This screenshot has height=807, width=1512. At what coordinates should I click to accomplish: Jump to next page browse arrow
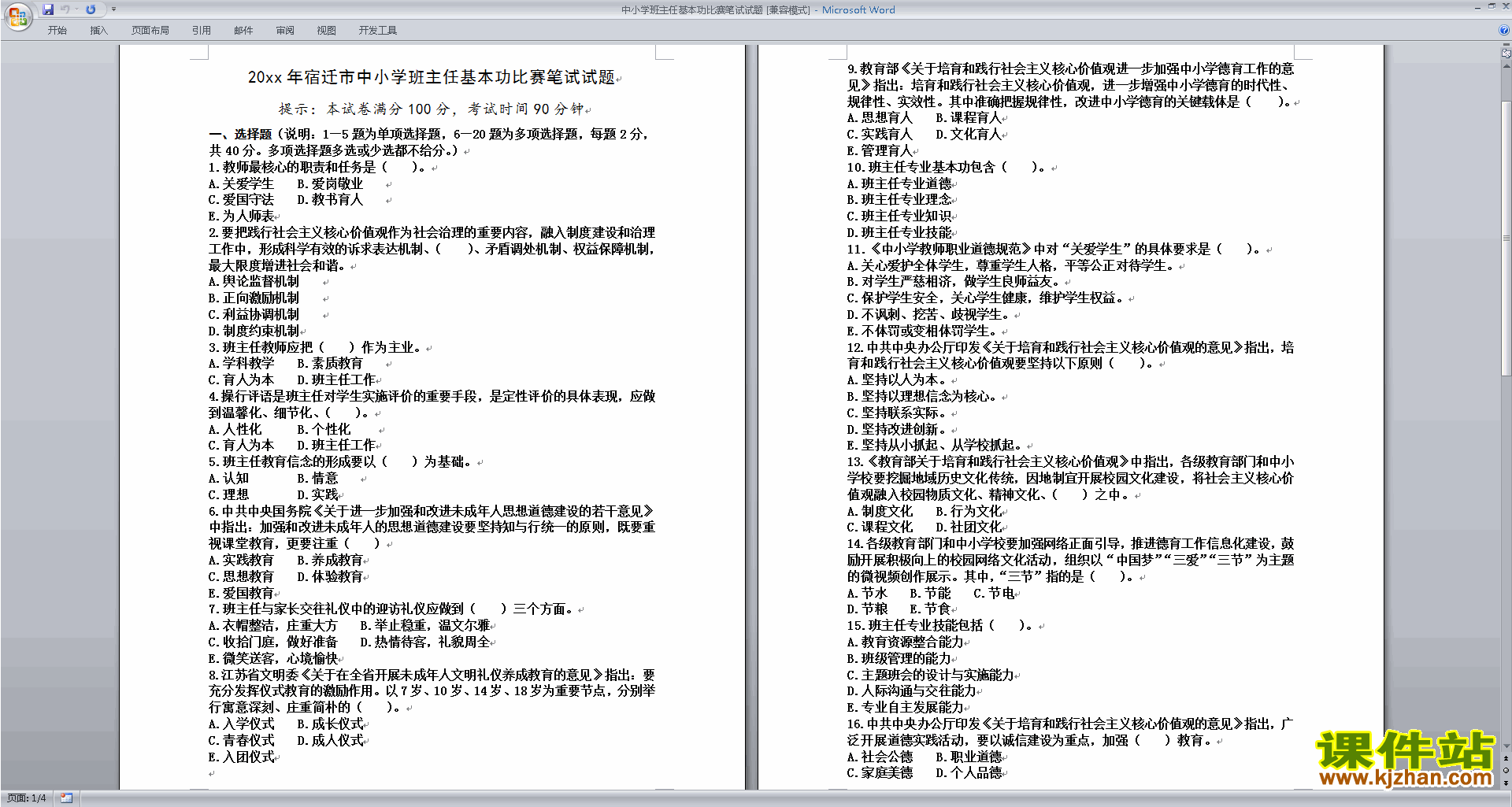tap(1506, 782)
